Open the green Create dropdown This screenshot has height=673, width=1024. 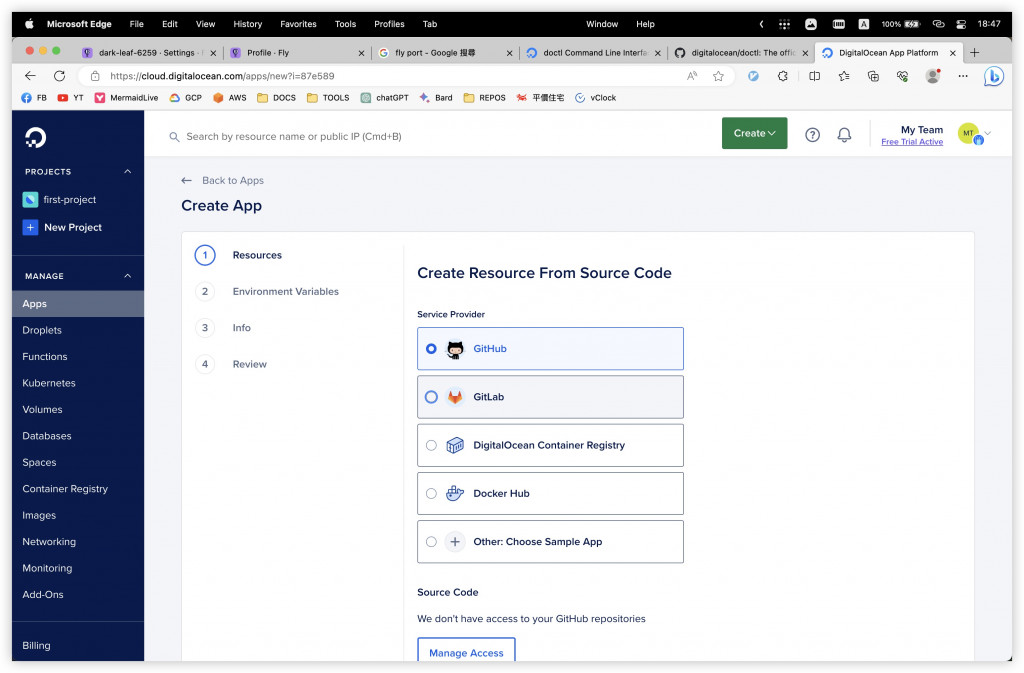point(754,133)
